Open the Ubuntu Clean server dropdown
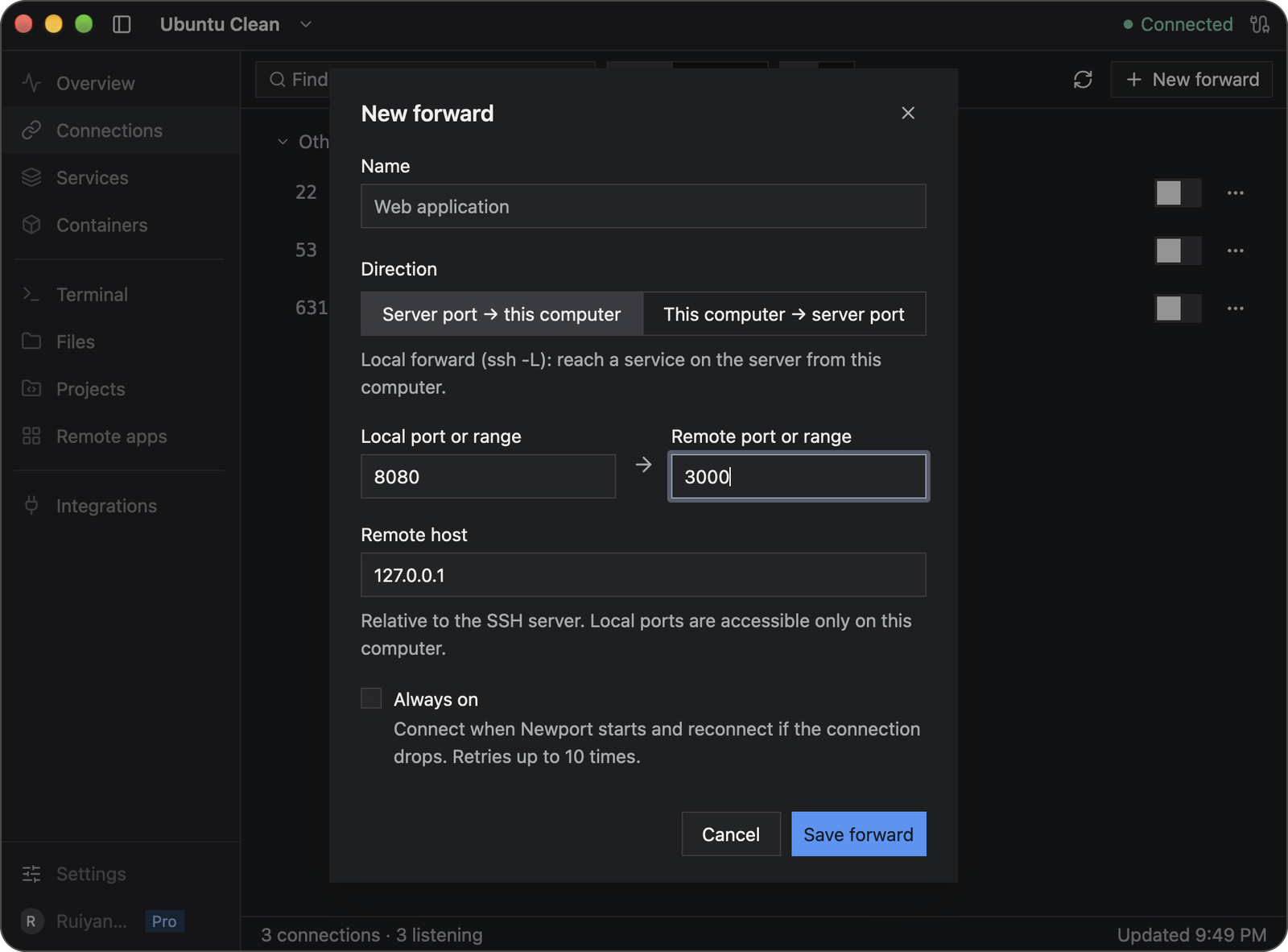 (x=235, y=24)
